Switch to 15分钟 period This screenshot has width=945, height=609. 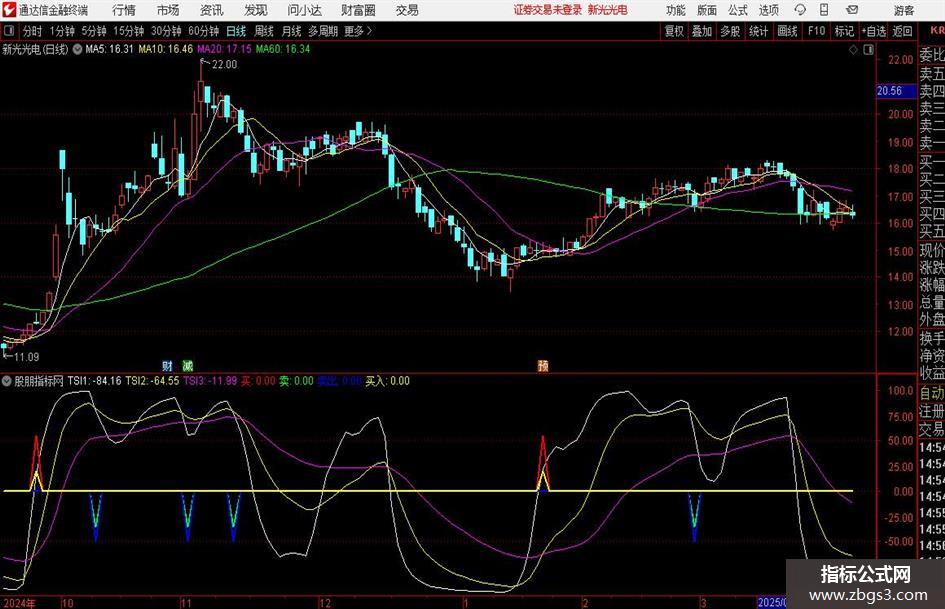[x=128, y=31]
